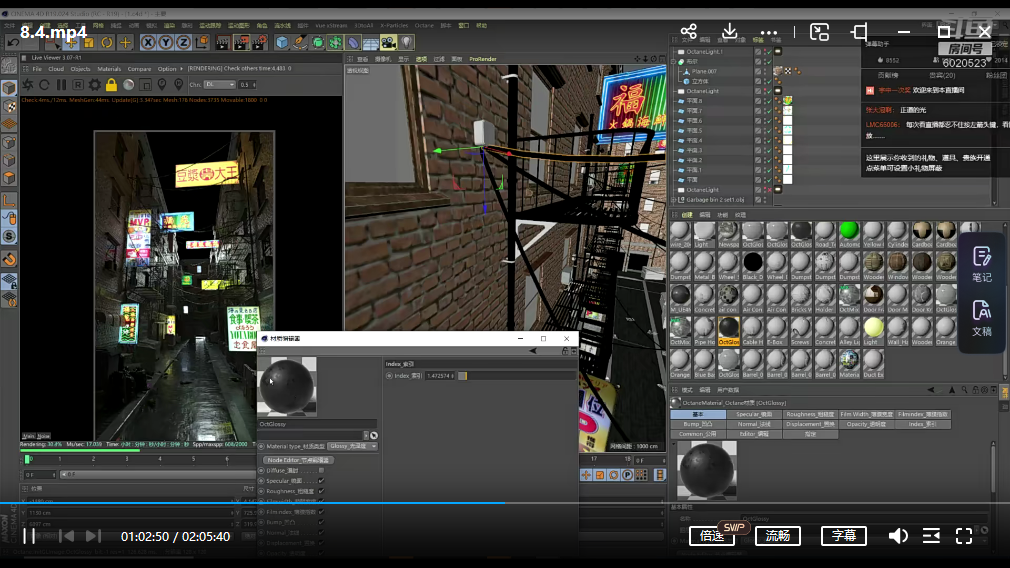Toggle the yellow lock icon in Live Viewer
Image resolution: width=1010 pixels, height=568 pixels.
(111, 85)
